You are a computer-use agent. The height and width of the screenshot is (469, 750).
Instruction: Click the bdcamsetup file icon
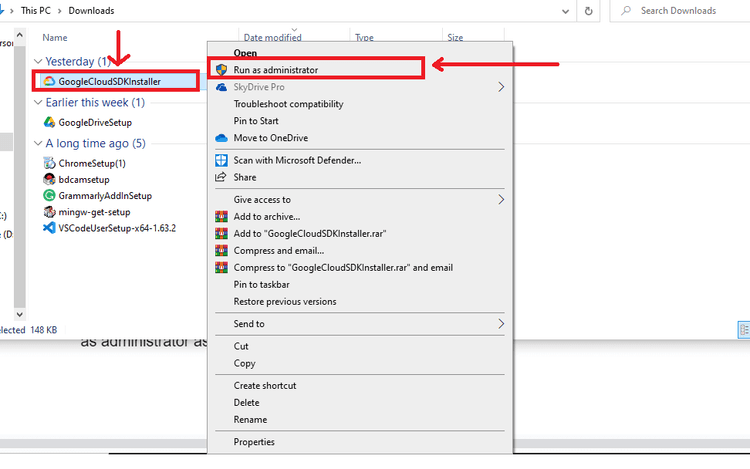pyautogui.click(x=48, y=179)
